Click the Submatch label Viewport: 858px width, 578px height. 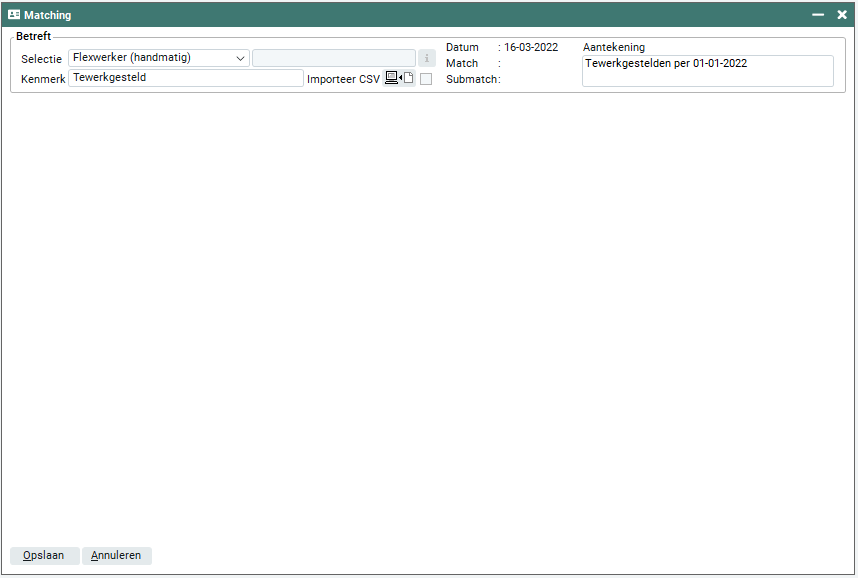tap(472, 79)
